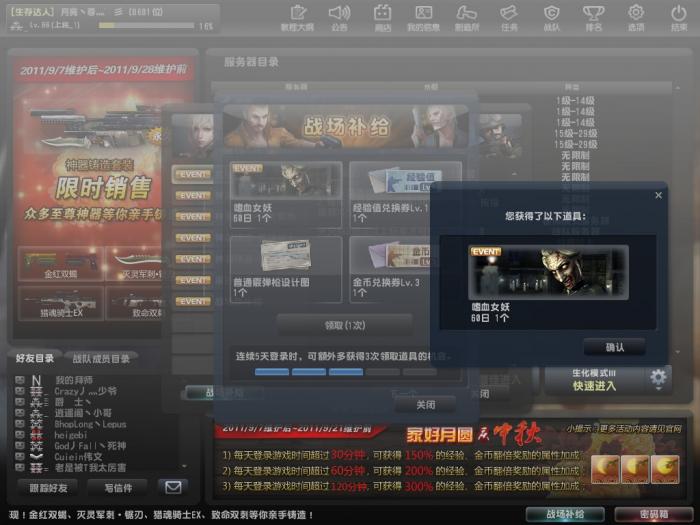
Task: Select the 普通霰弹枪设计图 item card
Action: tap(286, 269)
